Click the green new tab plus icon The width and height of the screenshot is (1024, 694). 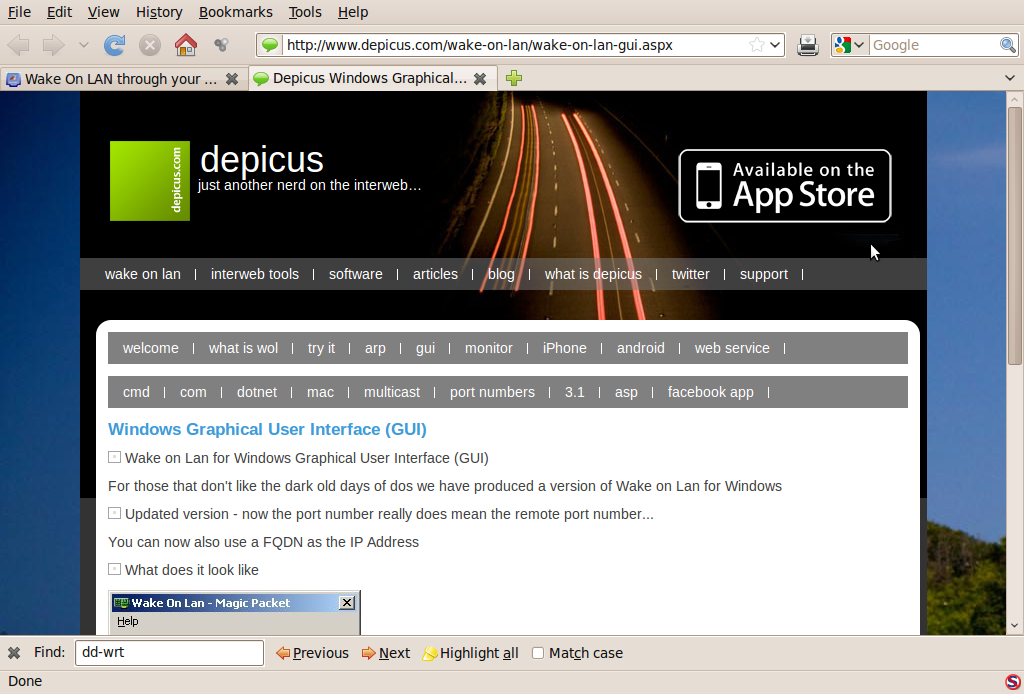(x=514, y=78)
